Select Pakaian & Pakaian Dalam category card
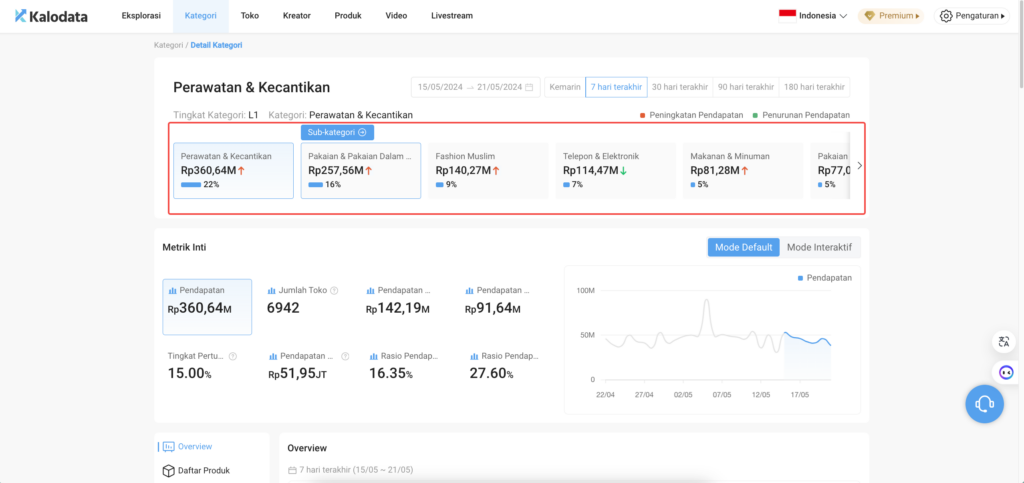Screen dimensions: 1024x483 point(360,170)
